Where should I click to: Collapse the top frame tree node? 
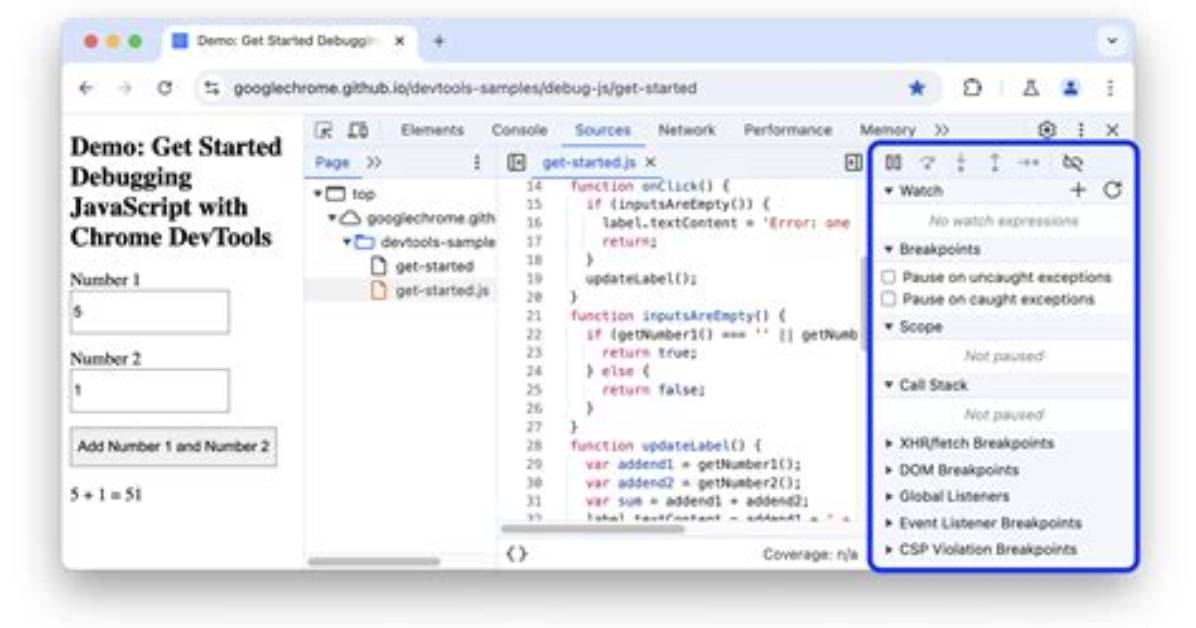[x=317, y=194]
